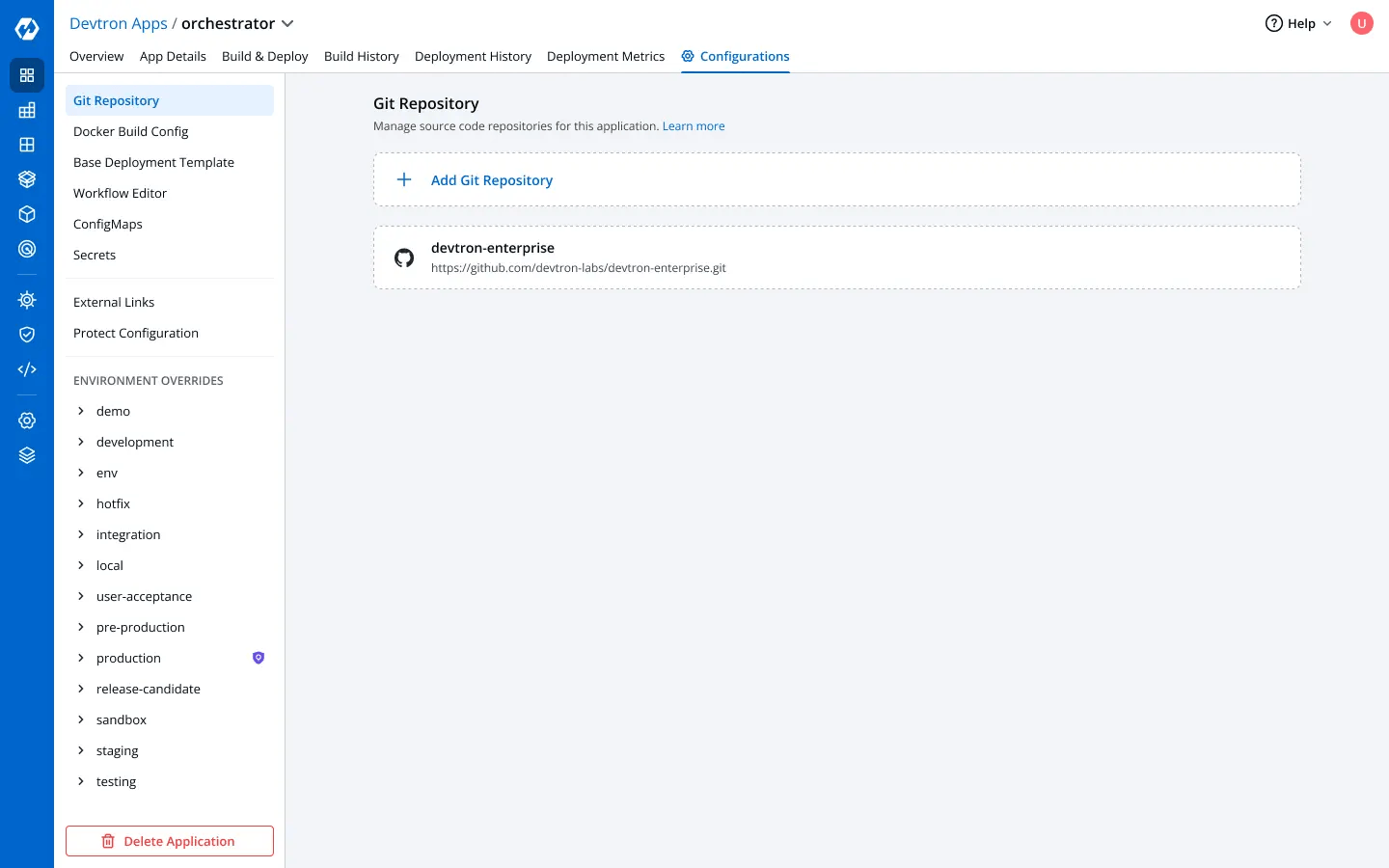Screen dimensions: 1389x868
Task: Expand the staging environment override
Action: point(81,750)
